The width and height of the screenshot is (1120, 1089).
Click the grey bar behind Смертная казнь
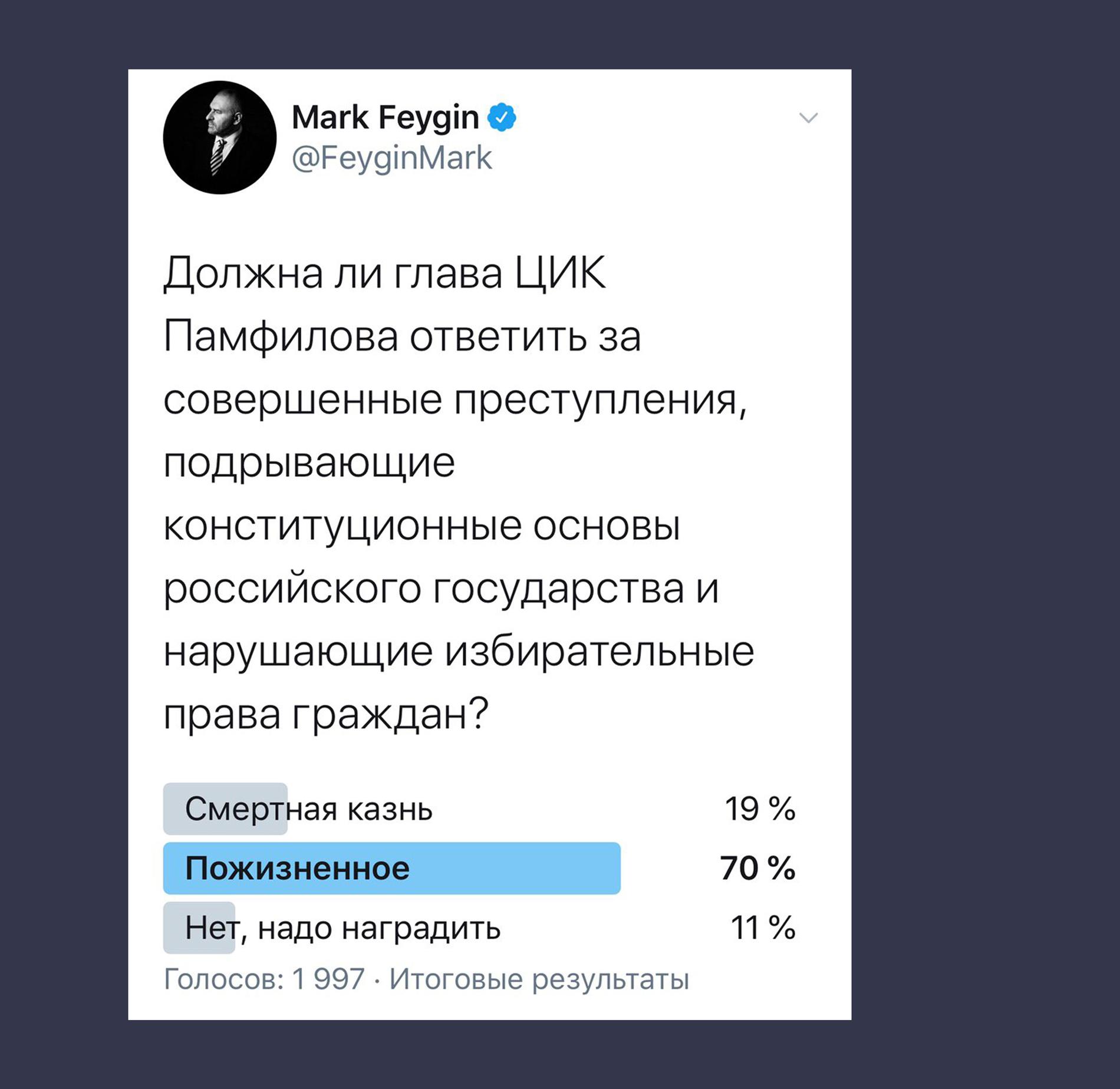coord(225,808)
